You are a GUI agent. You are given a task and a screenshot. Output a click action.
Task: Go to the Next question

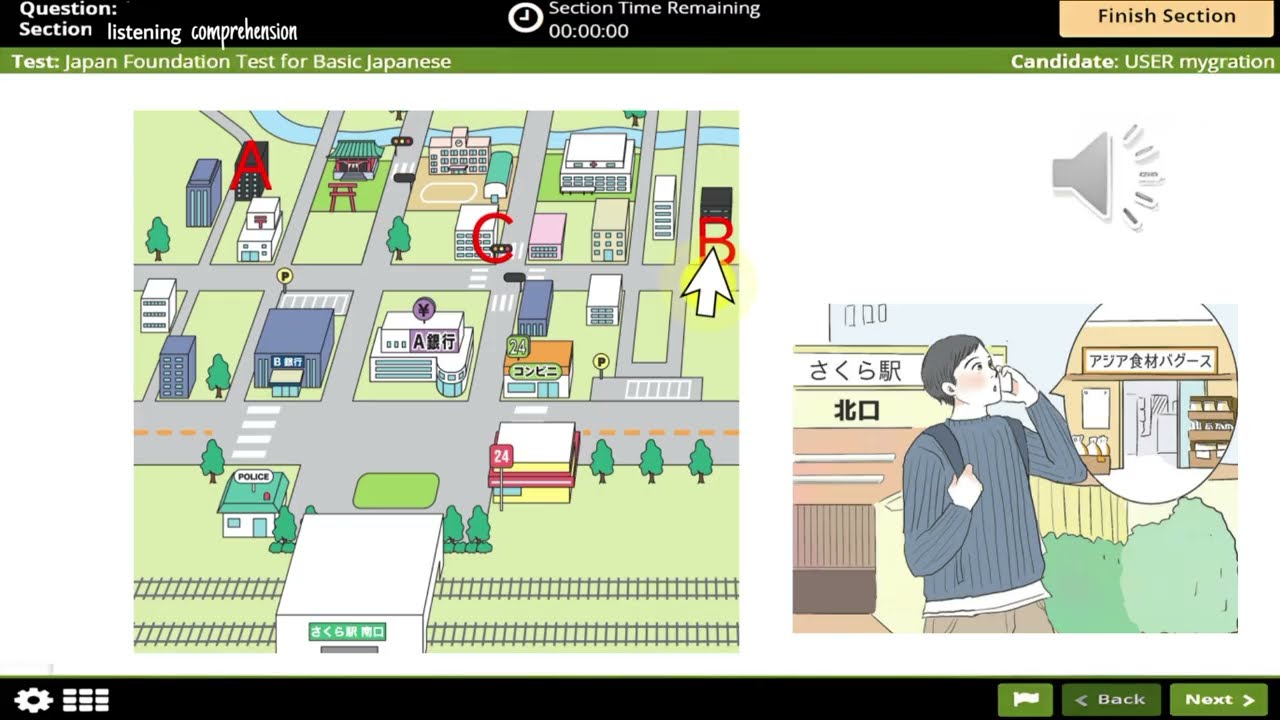[1219, 700]
